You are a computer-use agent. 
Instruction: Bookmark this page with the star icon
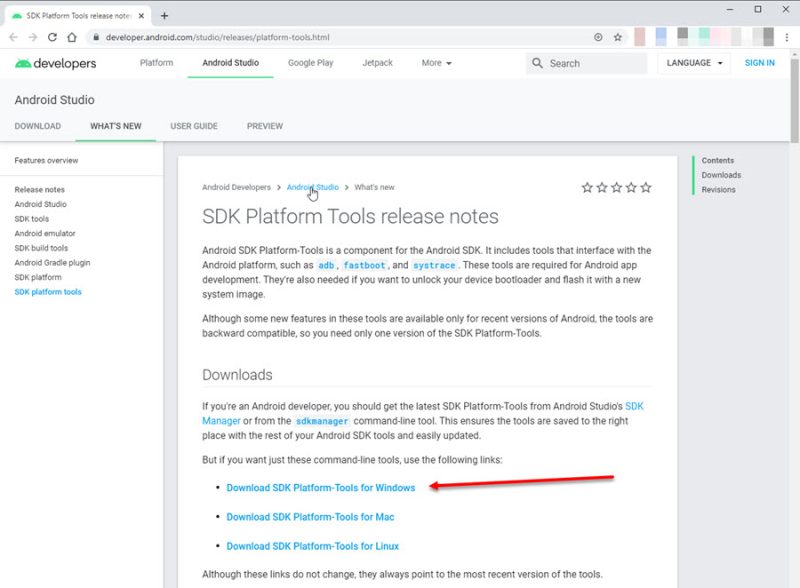(618, 37)
